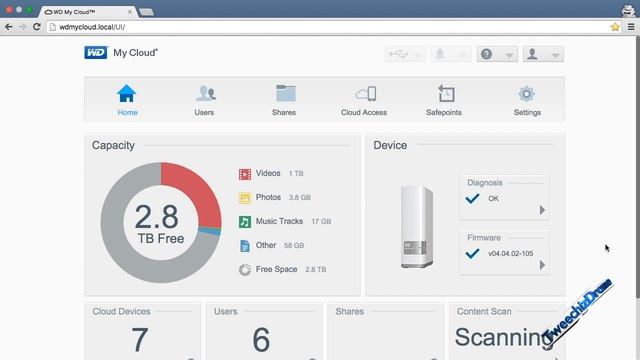Viewport: 640px width, 360px height.
Task: Open the Home tab icon
Action: tap(127, 93)
